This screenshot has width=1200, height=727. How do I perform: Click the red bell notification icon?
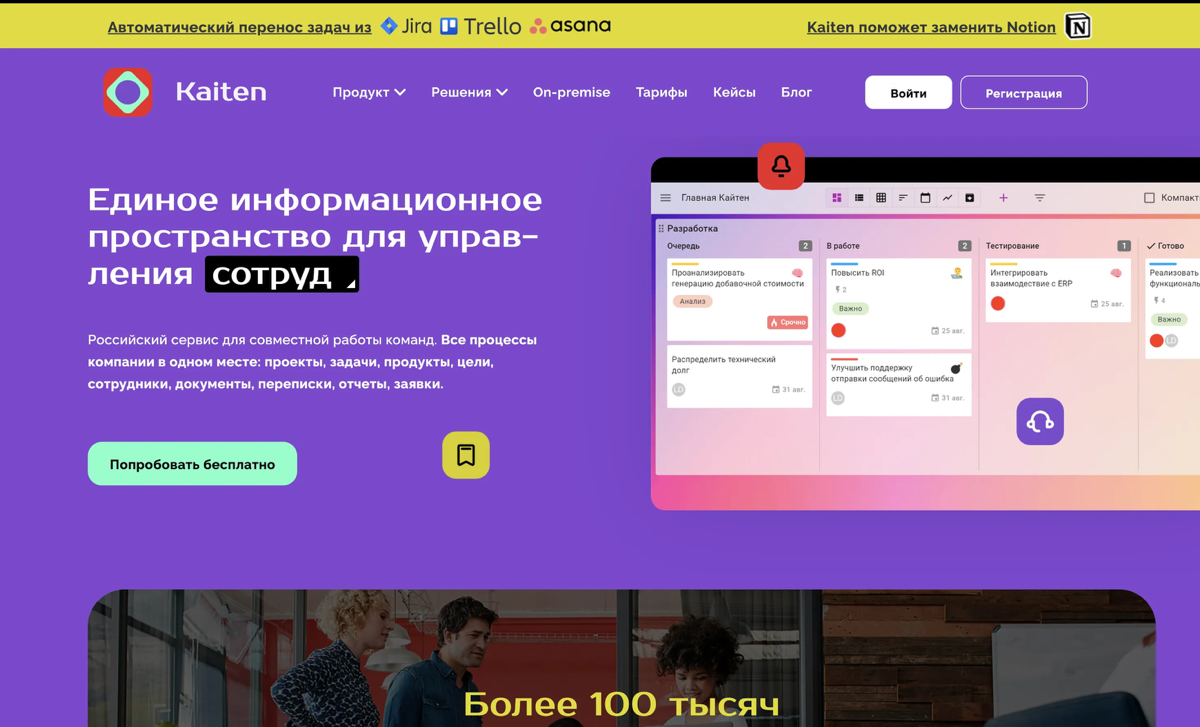tap(781, 166)
